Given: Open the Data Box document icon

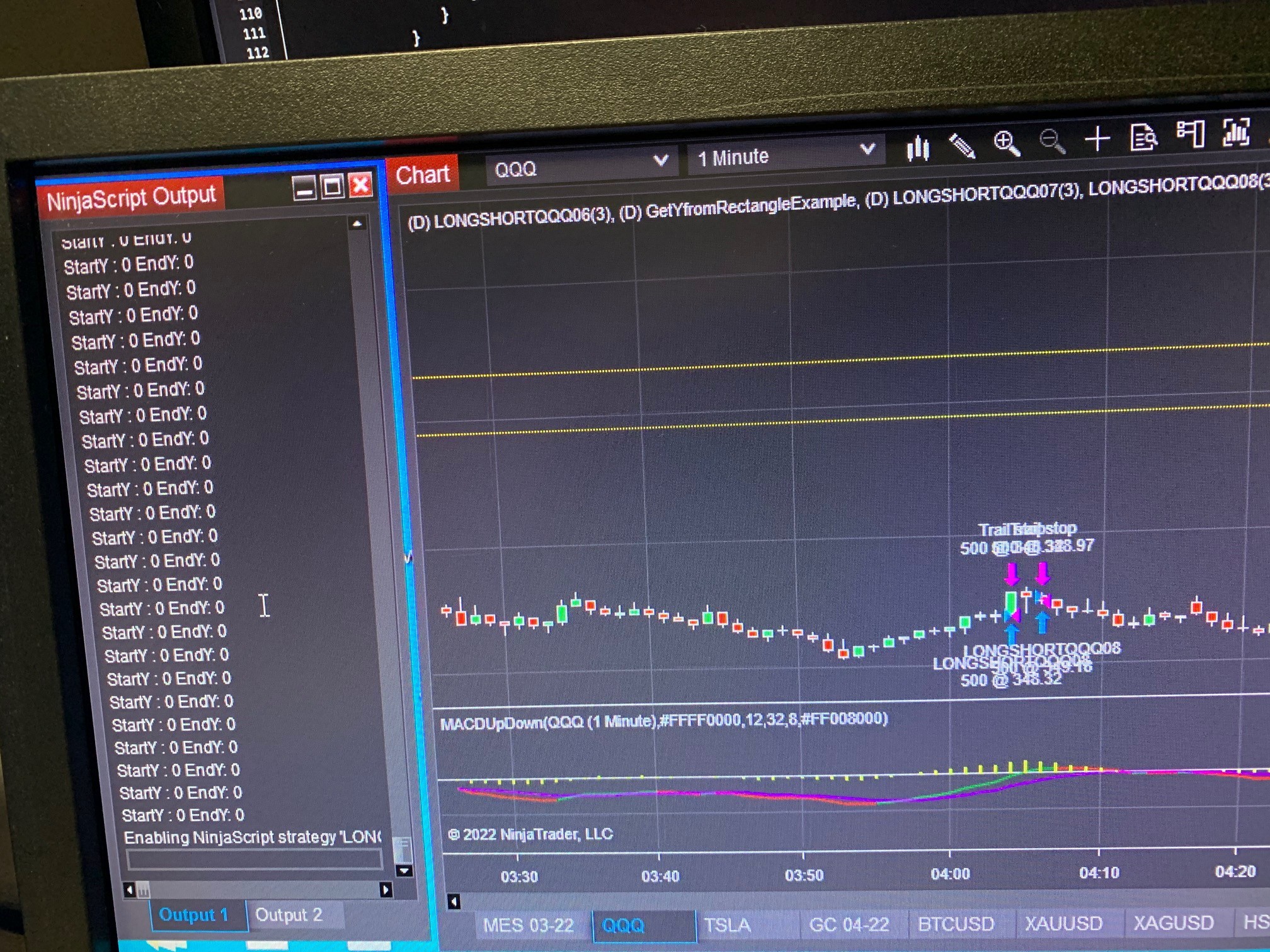Looking at the screenshot, I should pos(1143,137).
